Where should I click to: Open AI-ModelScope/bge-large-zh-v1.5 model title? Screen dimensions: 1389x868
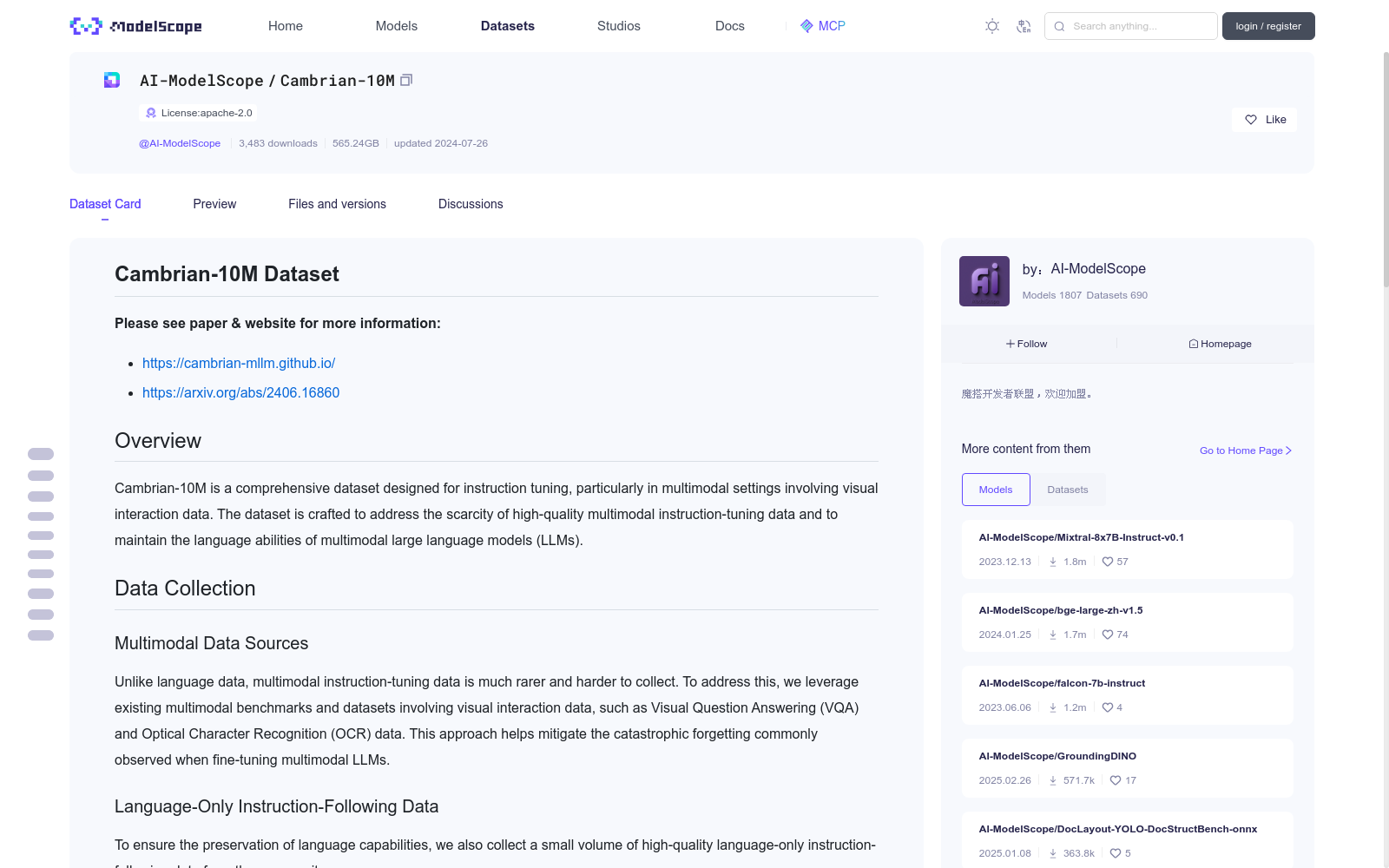(1061, 610)
